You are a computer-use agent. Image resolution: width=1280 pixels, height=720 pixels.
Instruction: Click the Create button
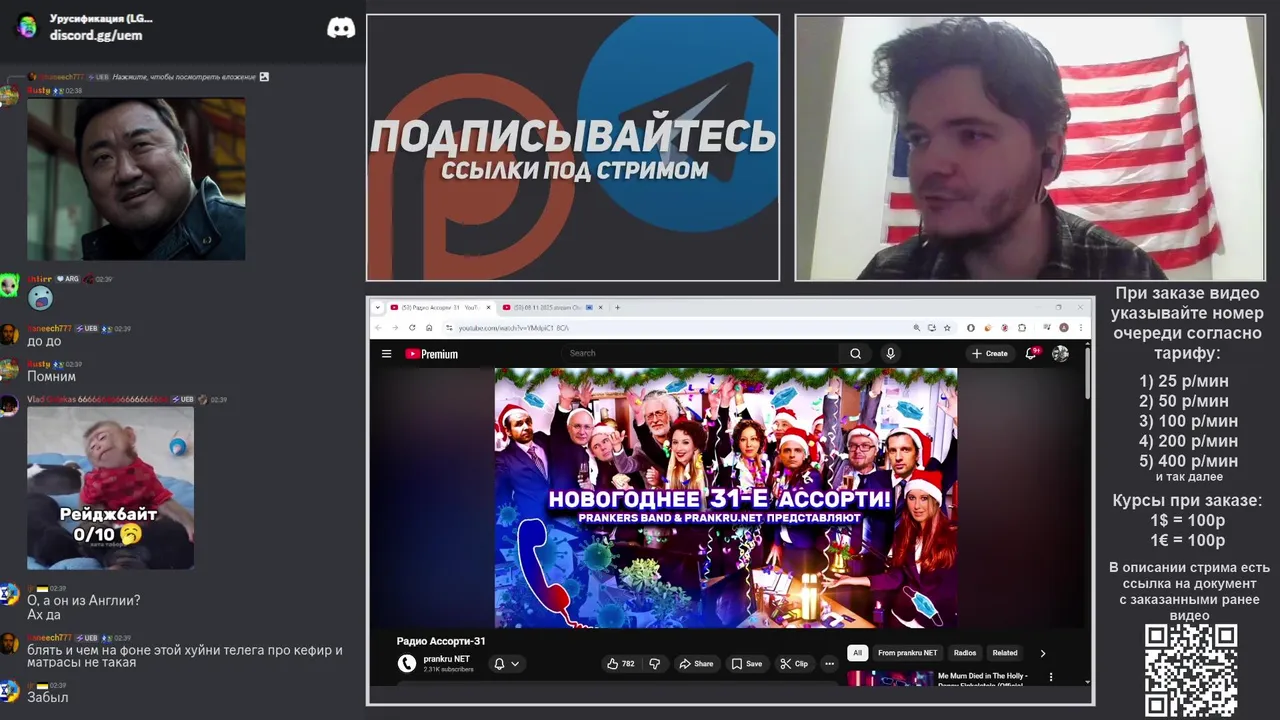point(990,353)
